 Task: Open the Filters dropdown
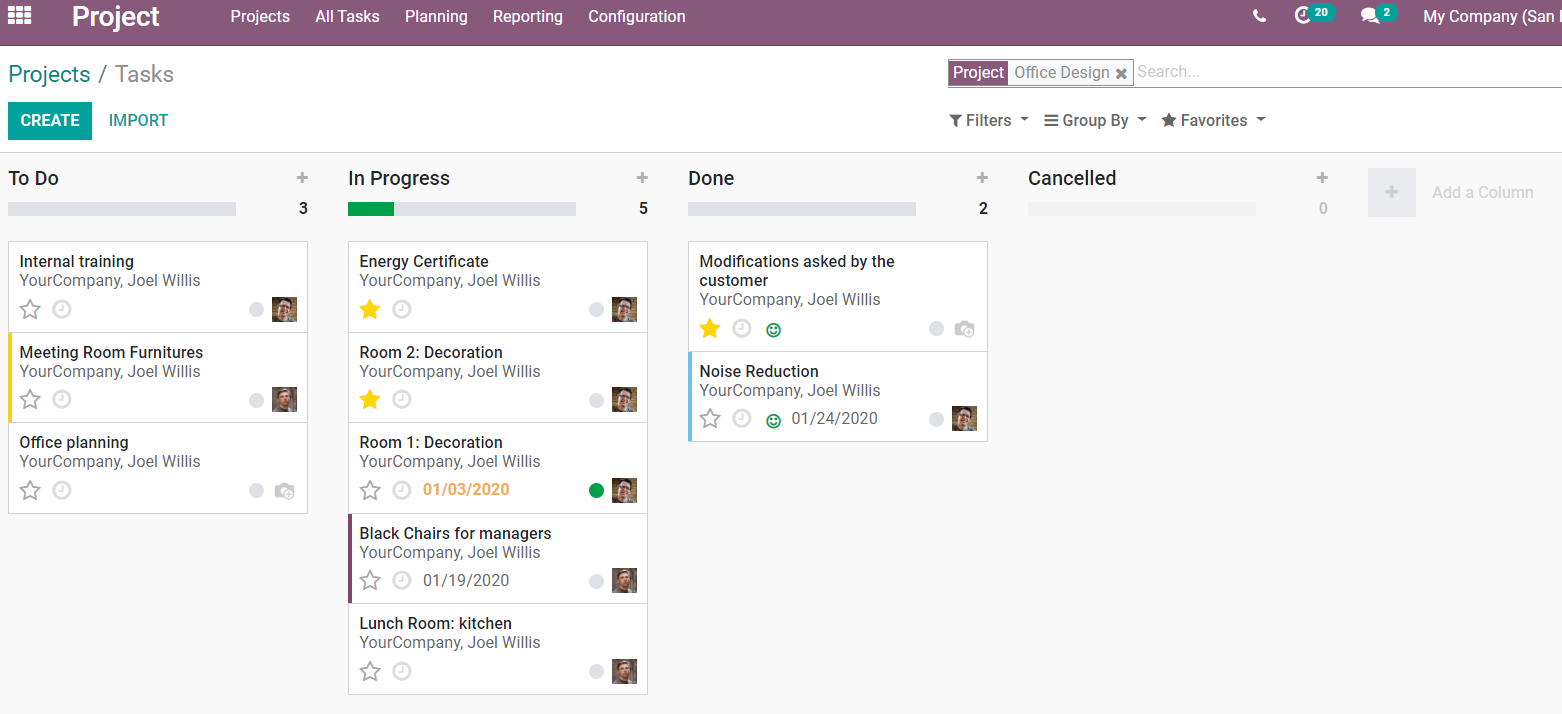point(988,120)
